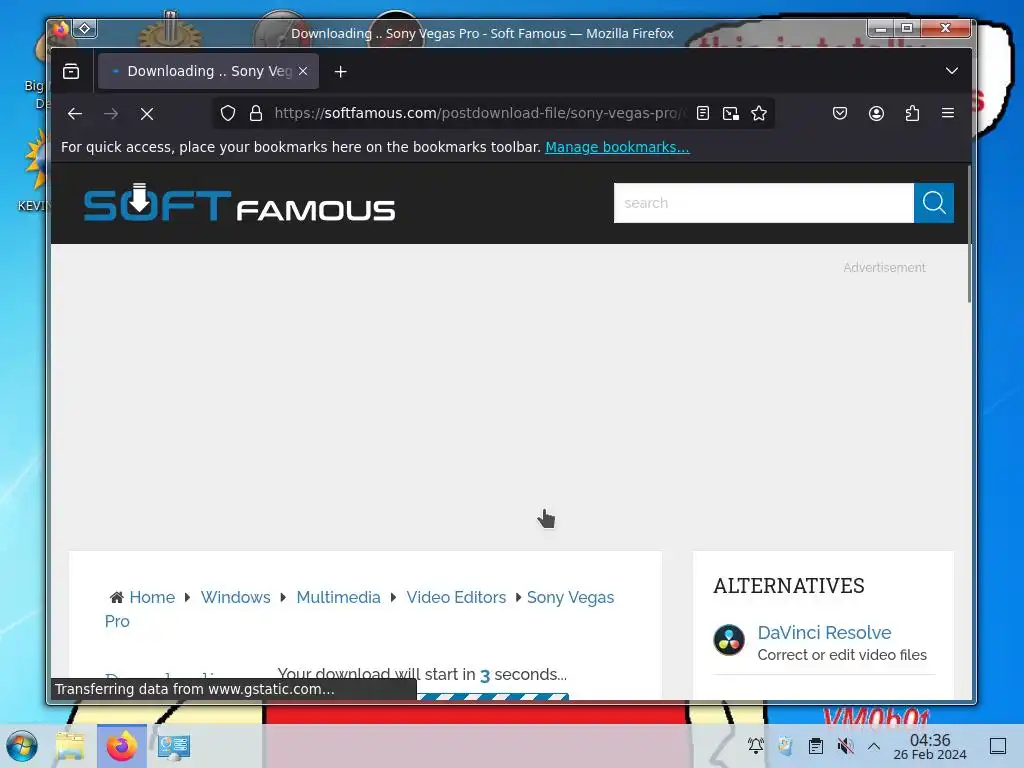
Task: Click the Soft Famous logo
Action: coord(239,204)
